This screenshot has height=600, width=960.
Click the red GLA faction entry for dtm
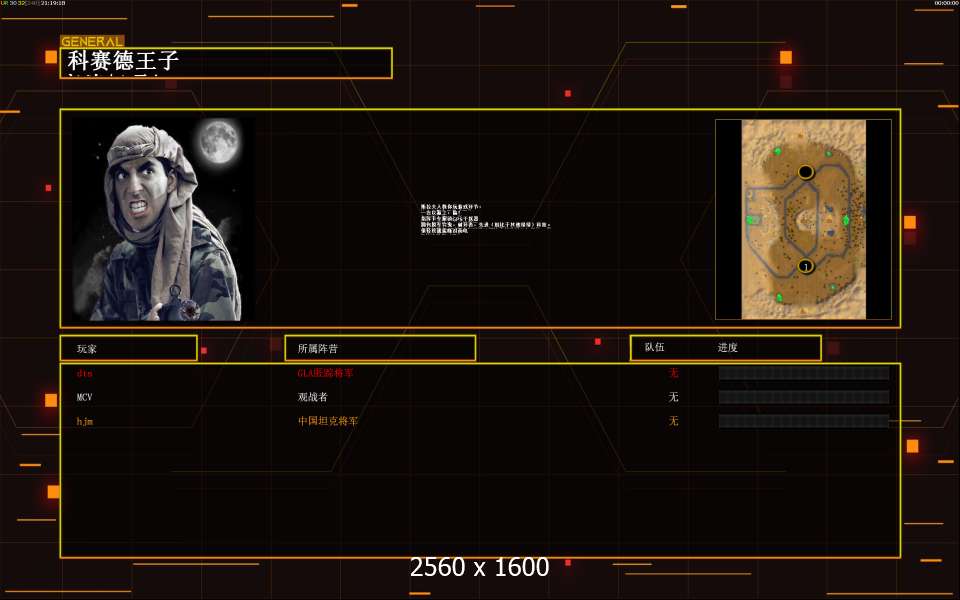pyautogui.click(x=325, y=373)
